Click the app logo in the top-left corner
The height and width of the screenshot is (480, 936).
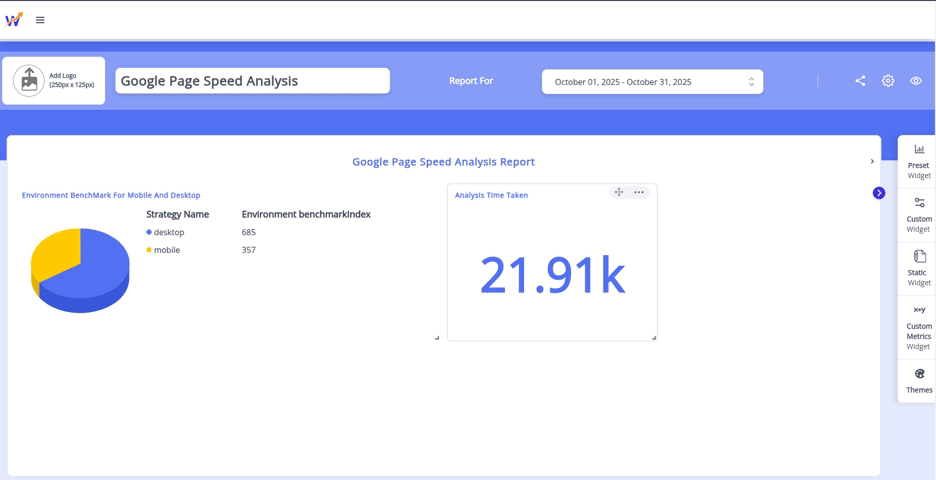point(14,19)
